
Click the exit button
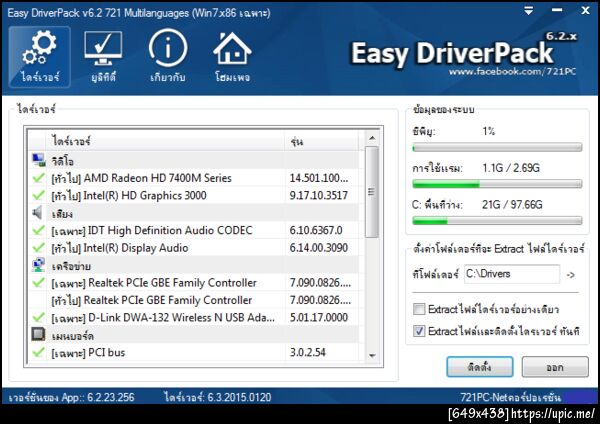tap(555, 367)
